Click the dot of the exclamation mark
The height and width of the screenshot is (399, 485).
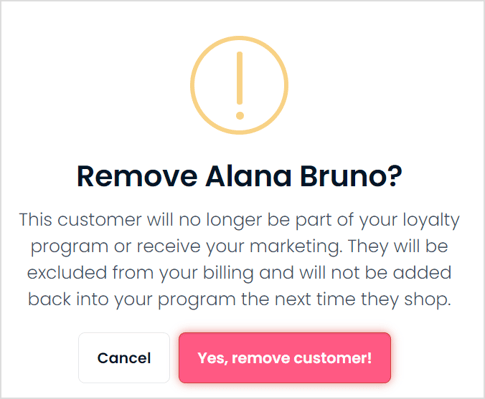click(x=240, y=115)
